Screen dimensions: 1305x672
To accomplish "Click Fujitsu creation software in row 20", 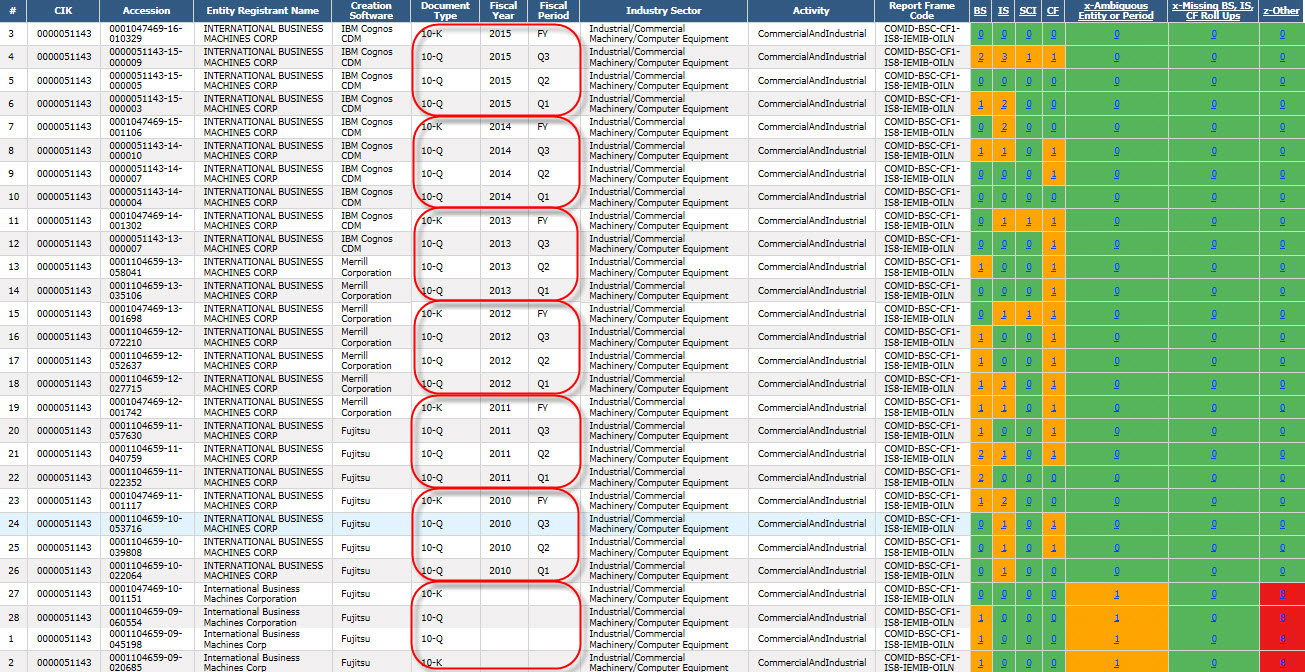I will [x=355, y=431].
